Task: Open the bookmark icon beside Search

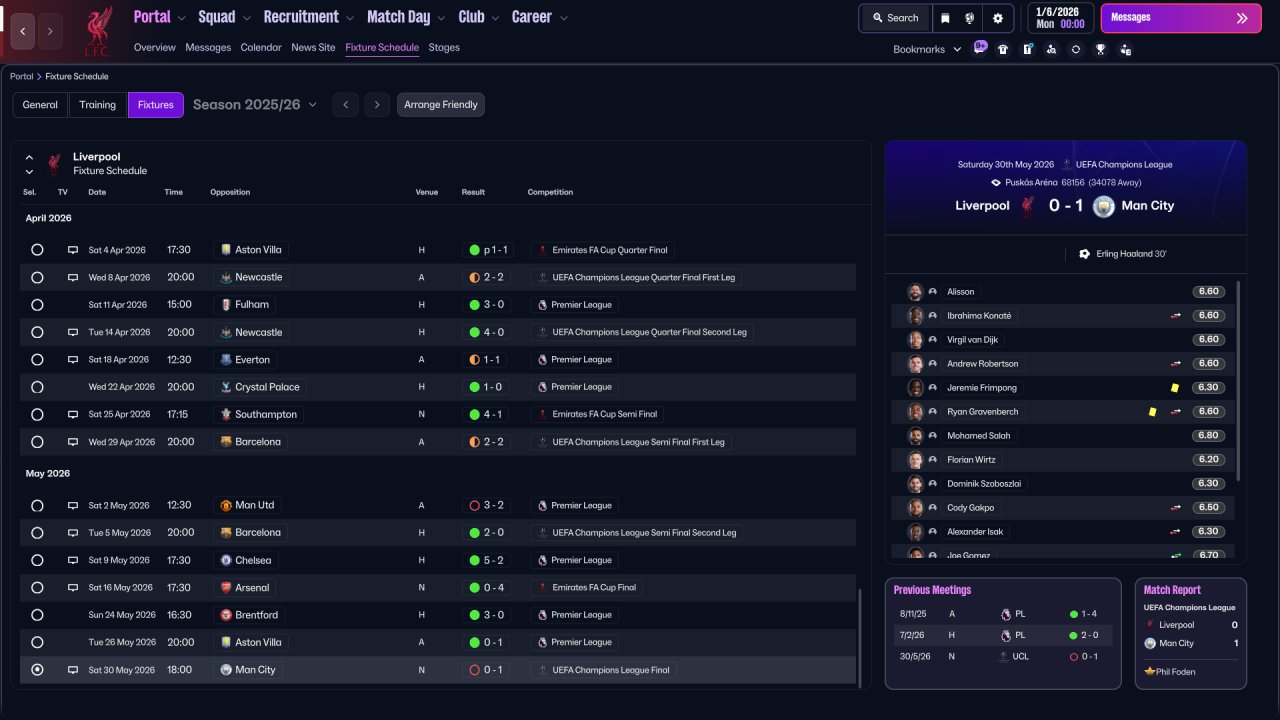Action: pyautogui.click(x=946, y=18)
